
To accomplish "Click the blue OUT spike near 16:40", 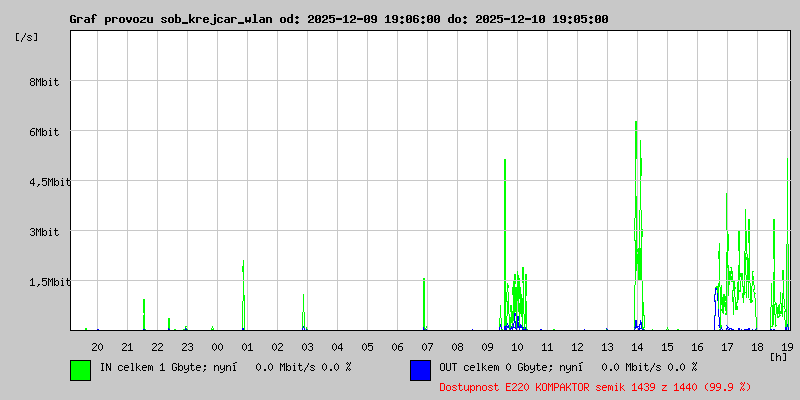I will pos(716,308).
